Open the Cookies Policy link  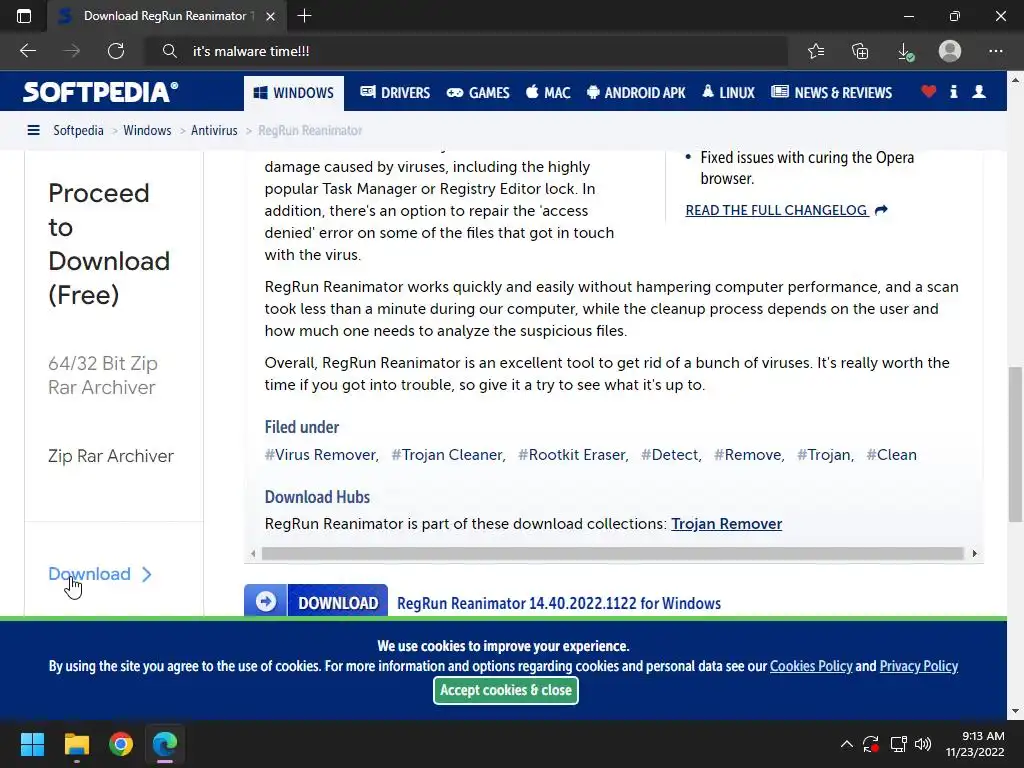tap(811, 666)
